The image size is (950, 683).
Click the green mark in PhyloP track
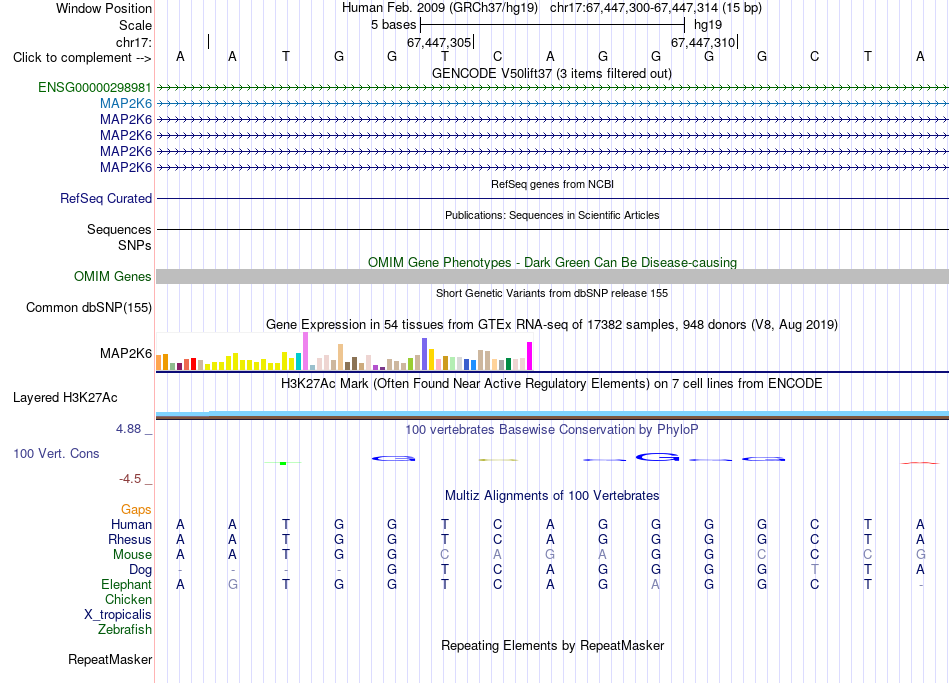(x=283, y=463)
